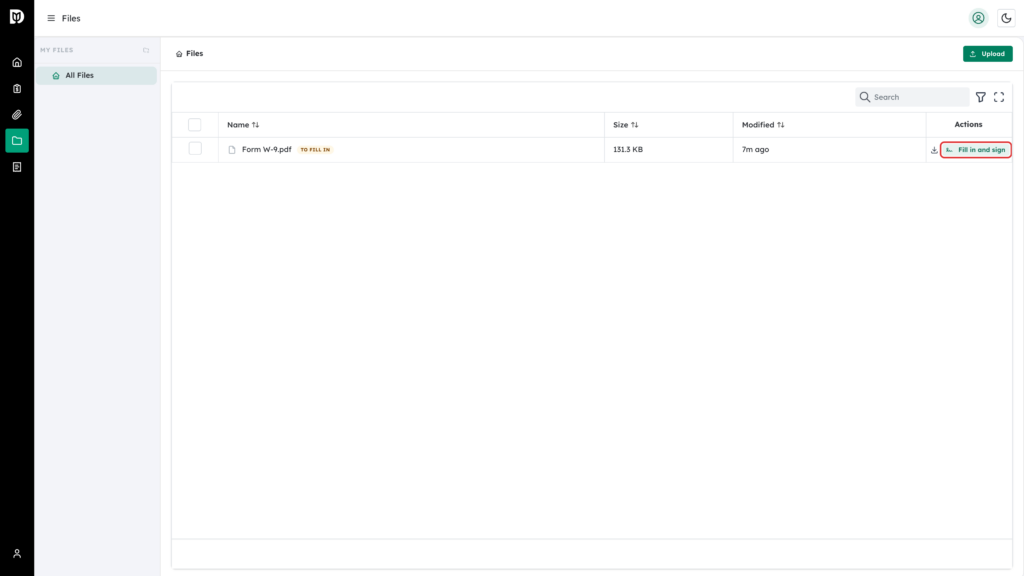Image resolution: width=1024 pixels, height=576 pixels.
Task: Open the filter funnel icon
Action: 981,97
